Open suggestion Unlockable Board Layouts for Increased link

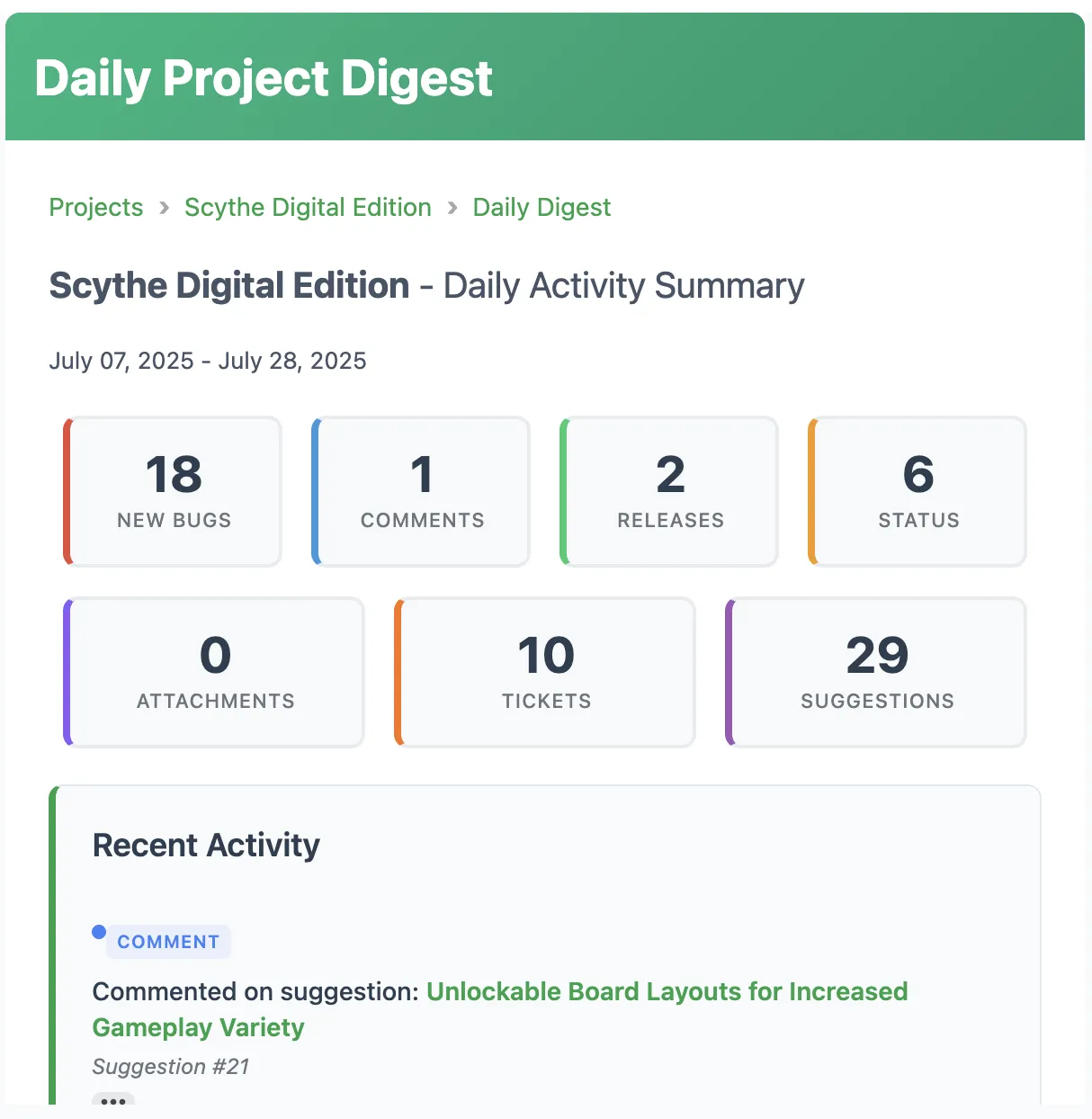[x=667, y=991]
